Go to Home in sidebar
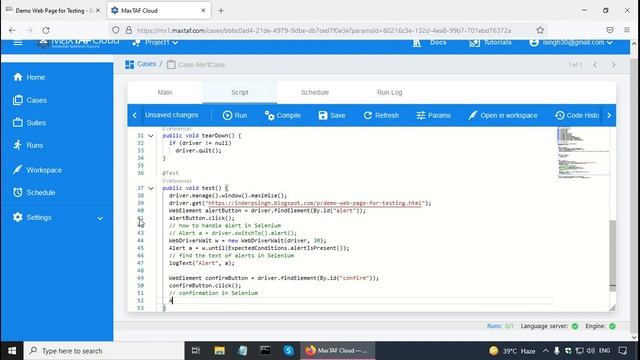Image resolution: width=640 pixels, height=360 pixels. point(29,77)
